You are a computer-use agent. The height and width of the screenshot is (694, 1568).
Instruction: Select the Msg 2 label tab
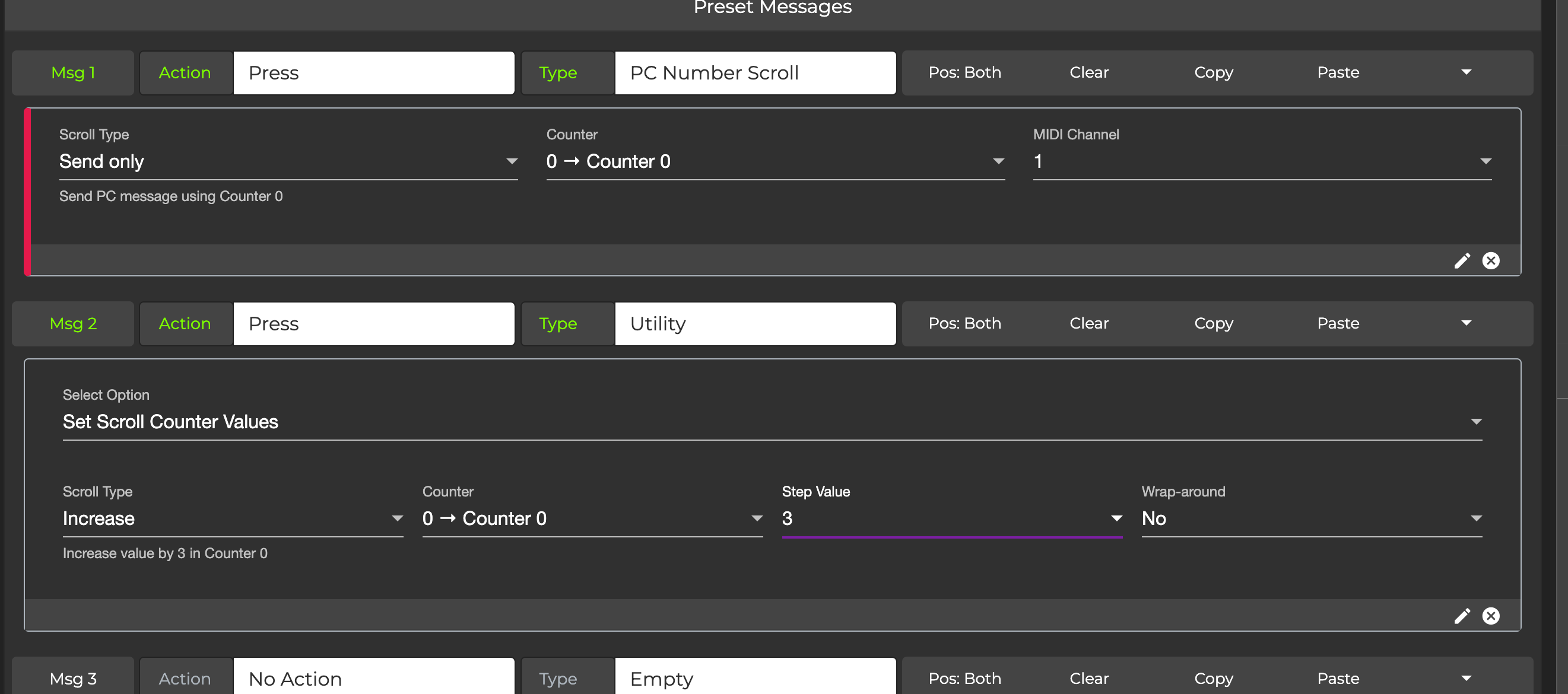point(73,324)
